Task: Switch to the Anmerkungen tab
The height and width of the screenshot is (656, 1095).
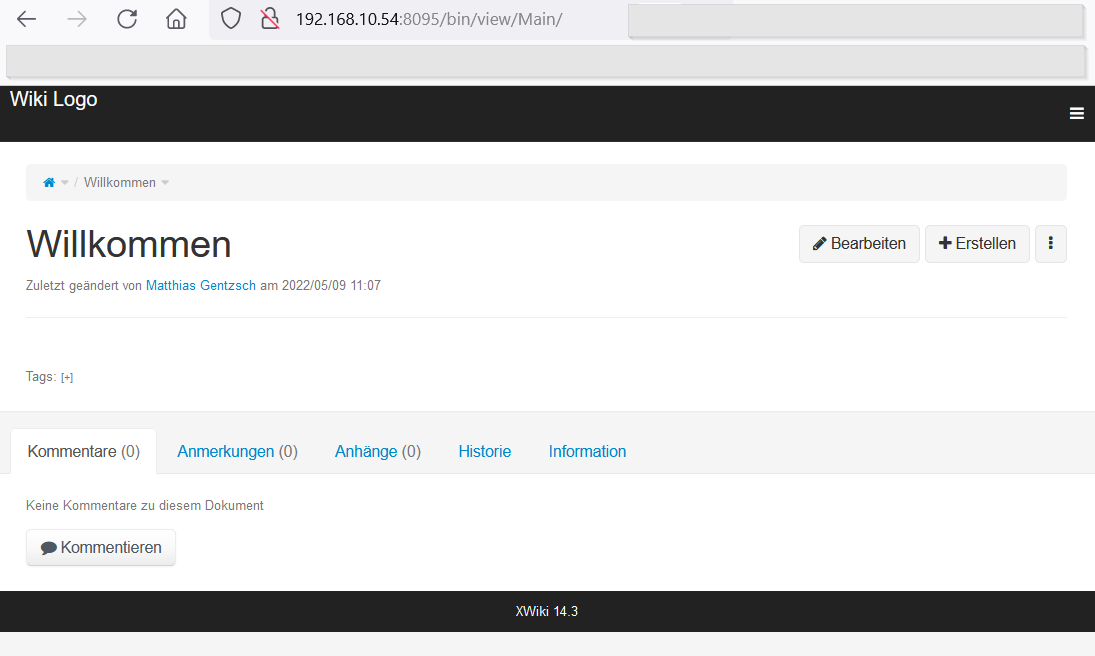Action: coord(237,452)
